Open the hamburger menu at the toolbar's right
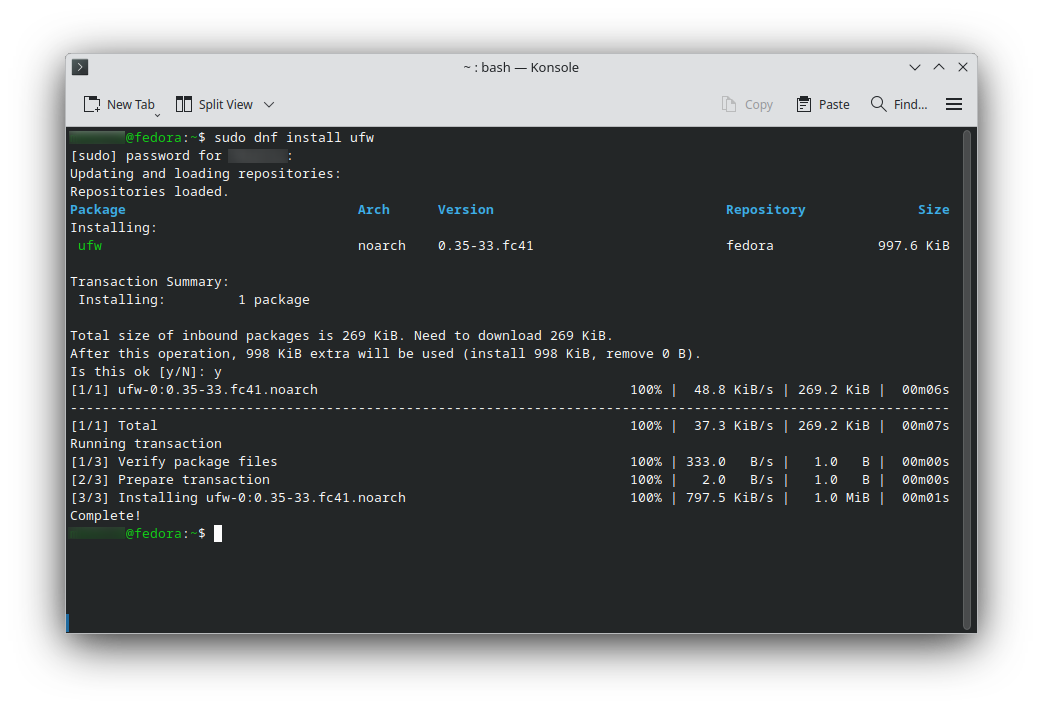 click(x=953, y=103)
